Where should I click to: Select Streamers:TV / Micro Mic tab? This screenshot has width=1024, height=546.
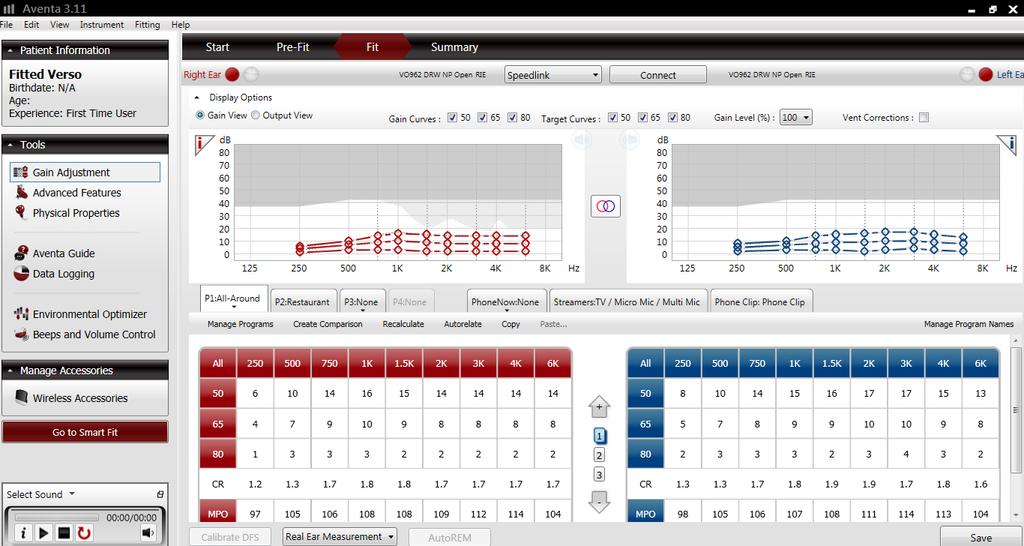click(x=627, y=302)
